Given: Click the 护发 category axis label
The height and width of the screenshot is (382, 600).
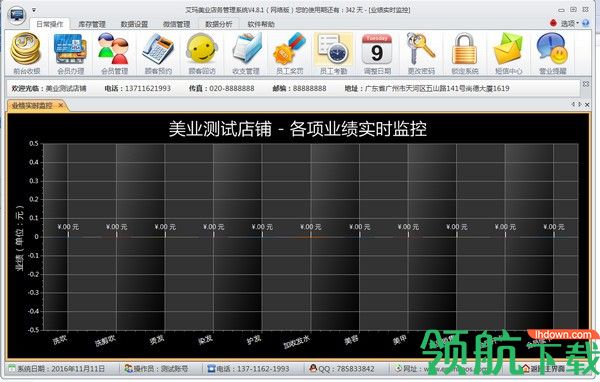Looking at the screenshot, I should [x=254, y=340].
